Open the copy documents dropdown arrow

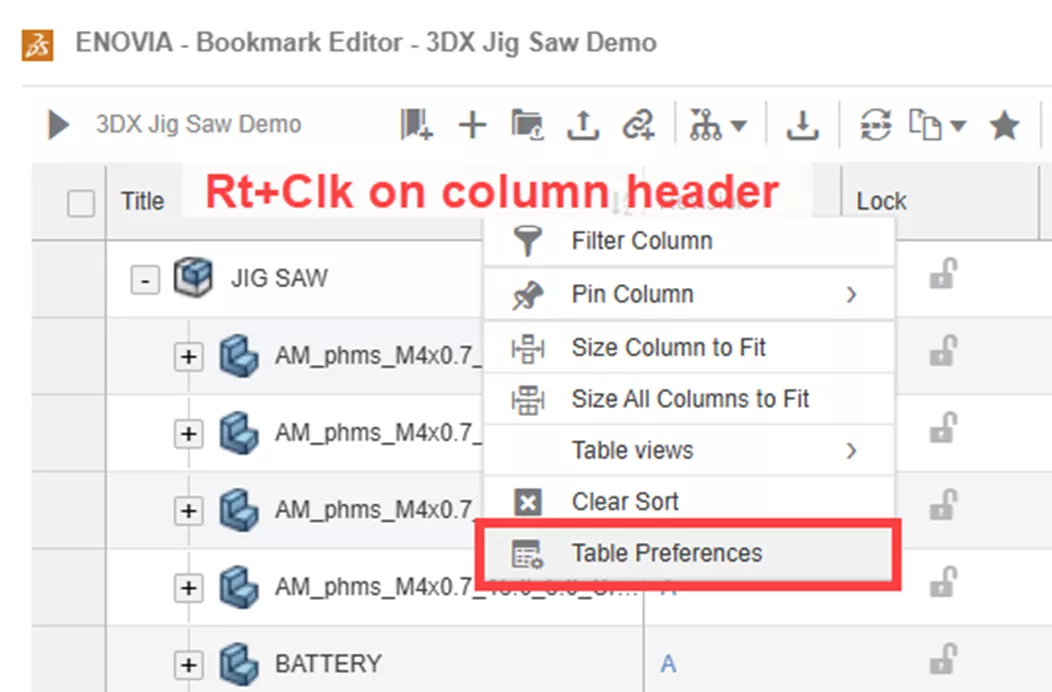tap(958, 126)
